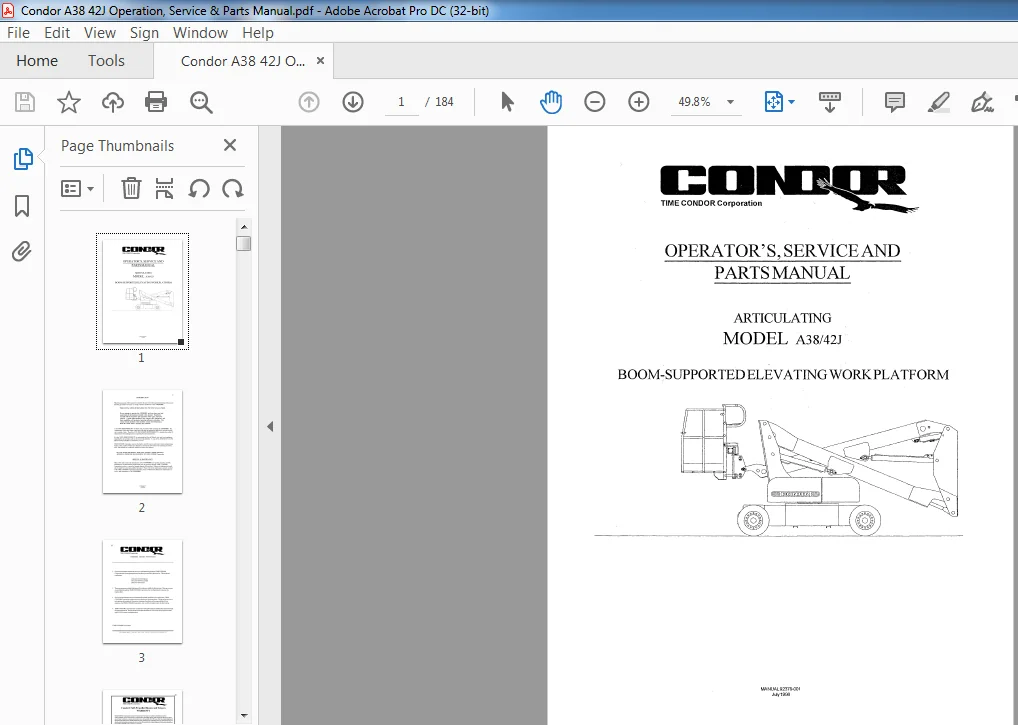Click the thumbnails scrollbar handle
The height and width of the screenshot is (725, 1018).
244,243
